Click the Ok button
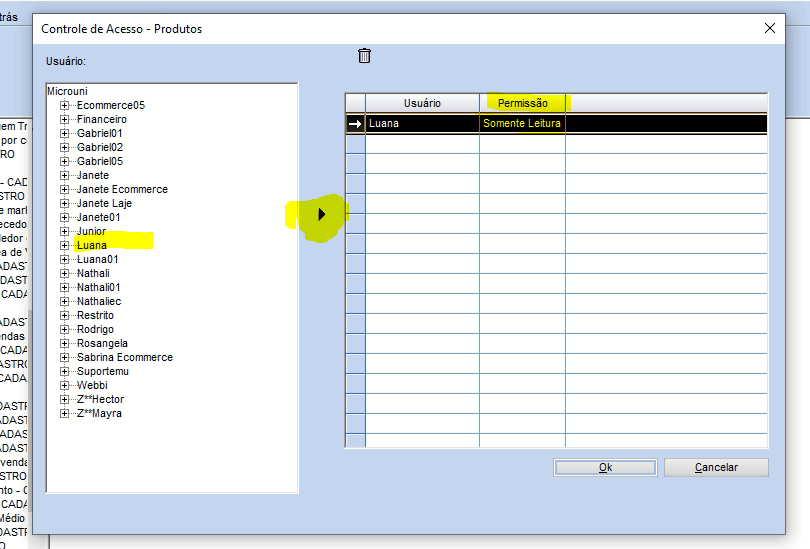Screen dimensions: 810x549 click(605, 467)
